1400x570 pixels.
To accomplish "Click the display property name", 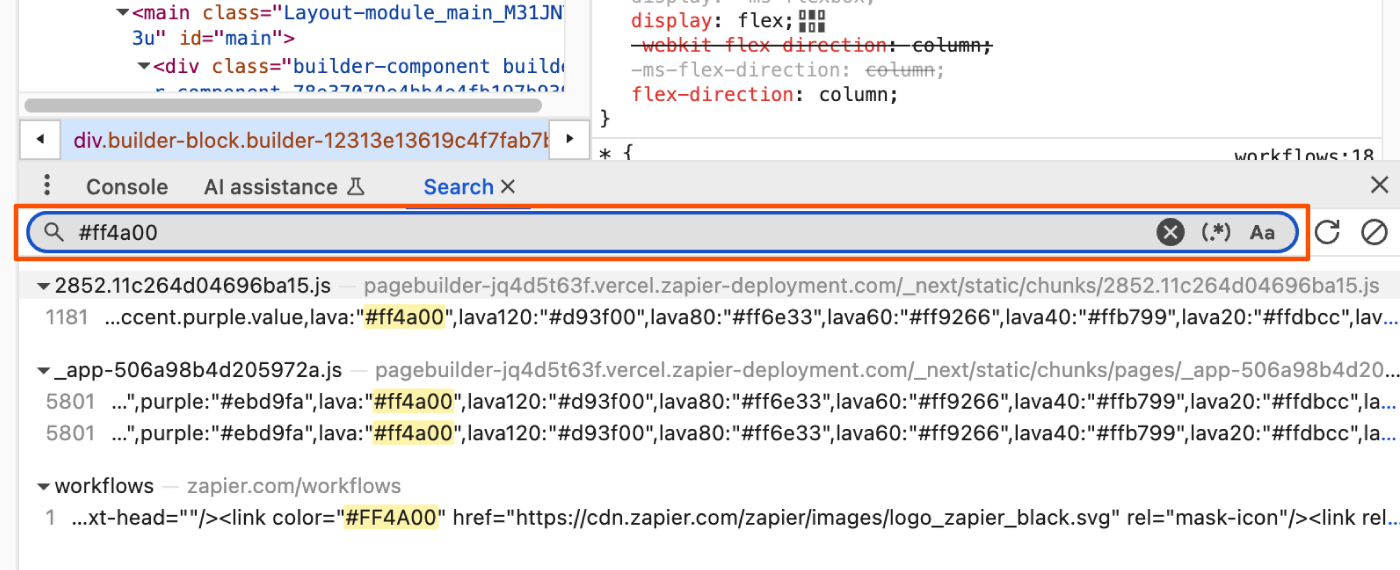I will 671,21.
